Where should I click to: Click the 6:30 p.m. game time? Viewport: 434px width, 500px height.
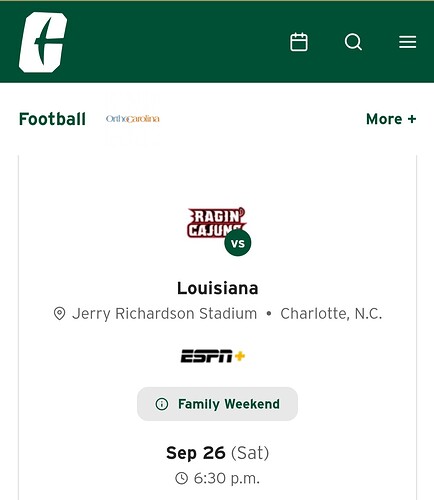click(x=227, y=478)
